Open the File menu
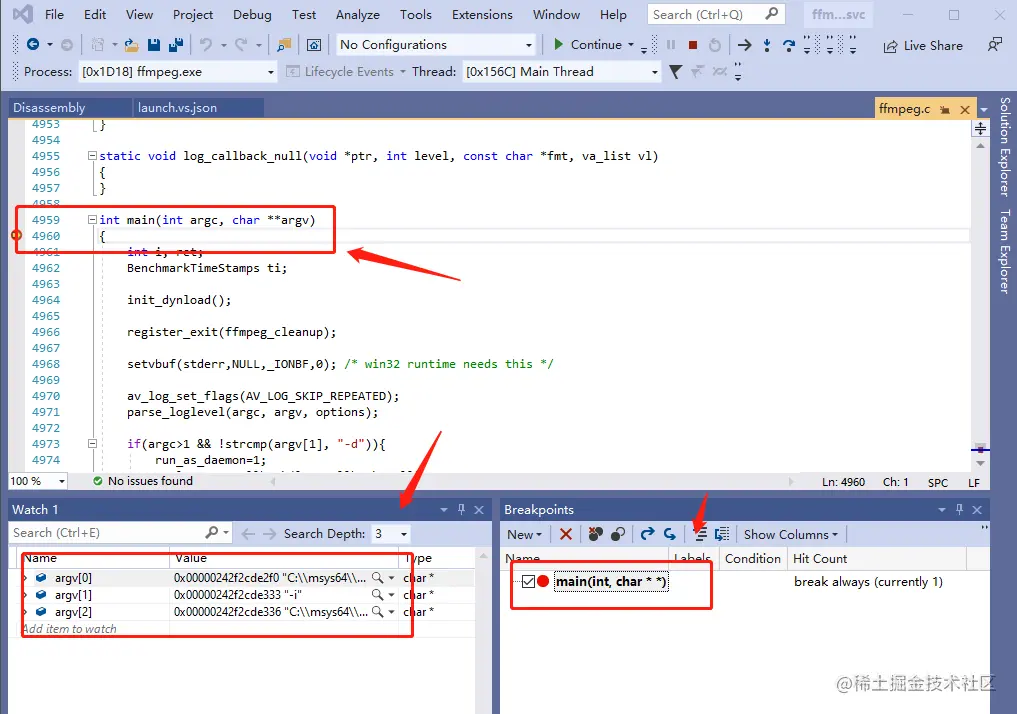Screen dimensions: 1017x714 [x=54, y=14]
